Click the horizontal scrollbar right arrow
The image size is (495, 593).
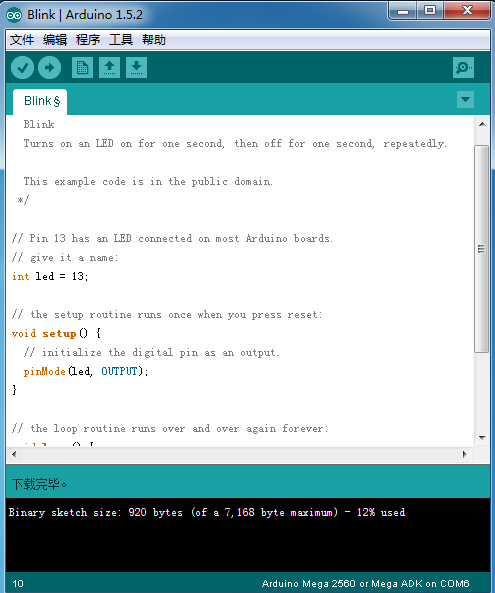pos(465,454)
